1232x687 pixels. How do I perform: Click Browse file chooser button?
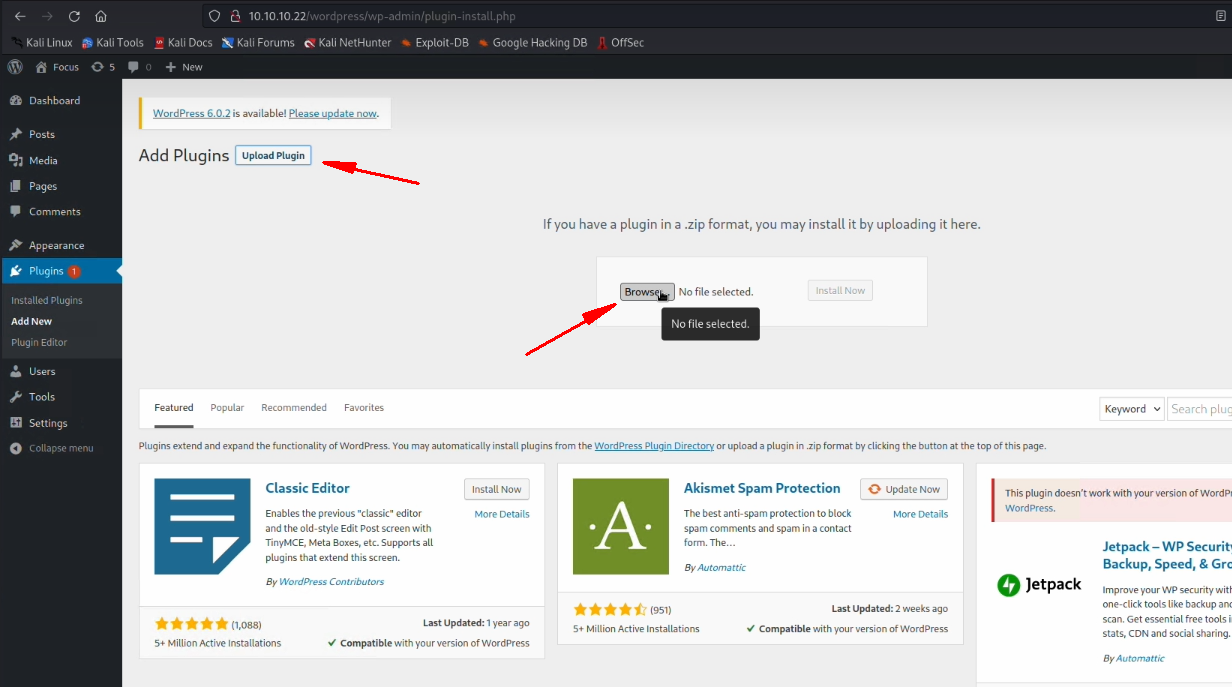click(647, 292)
